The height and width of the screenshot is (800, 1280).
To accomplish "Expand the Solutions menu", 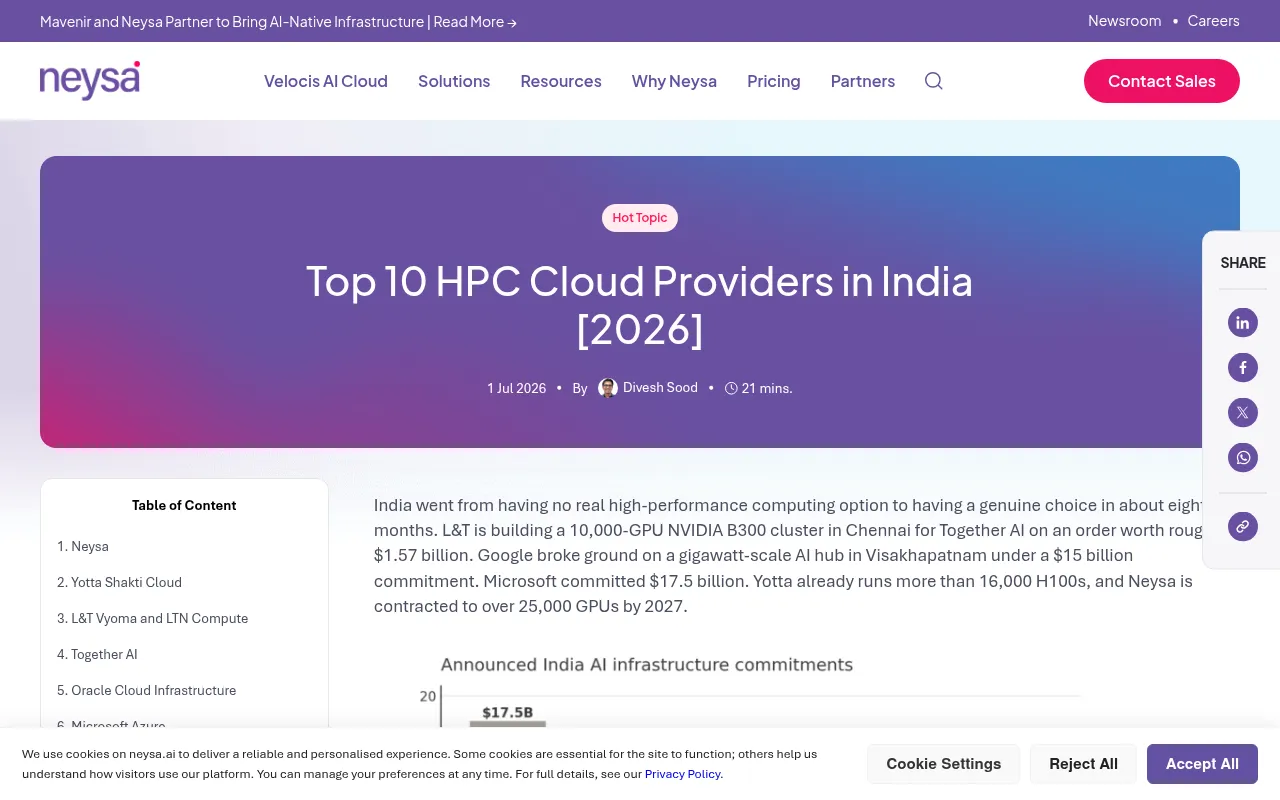I will (454, 81).
